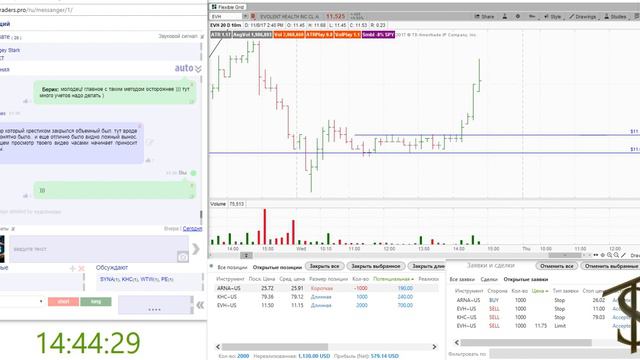Click the EVH symbol input field
640x360 pixels.
point(226,16)
